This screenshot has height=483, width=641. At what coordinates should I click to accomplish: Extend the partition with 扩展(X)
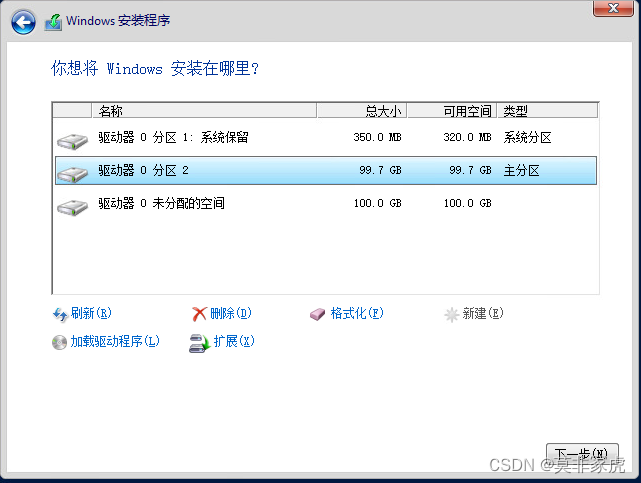click(x=234, y=341)
